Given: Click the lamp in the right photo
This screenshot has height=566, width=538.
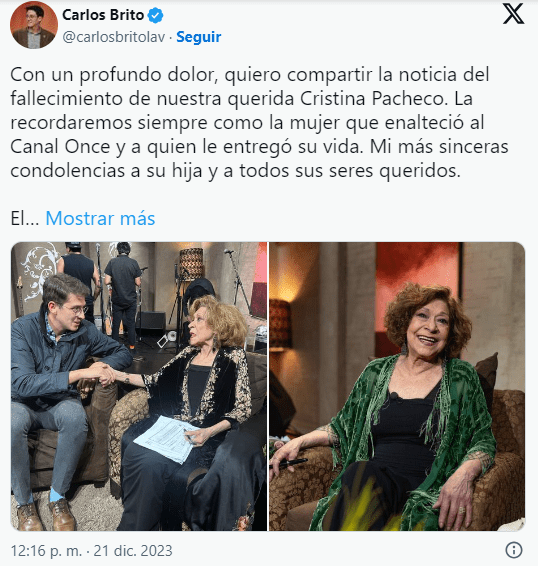Looking at the screenshot, I should click(280, 323).
